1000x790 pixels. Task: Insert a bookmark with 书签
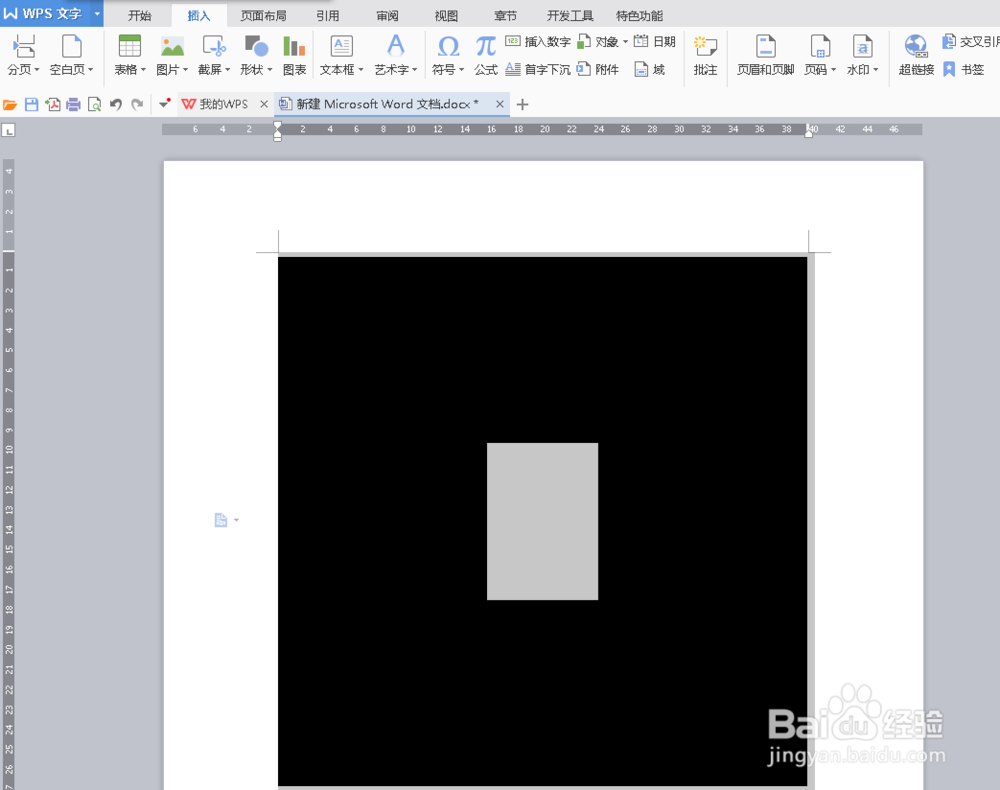coord(964,69)
